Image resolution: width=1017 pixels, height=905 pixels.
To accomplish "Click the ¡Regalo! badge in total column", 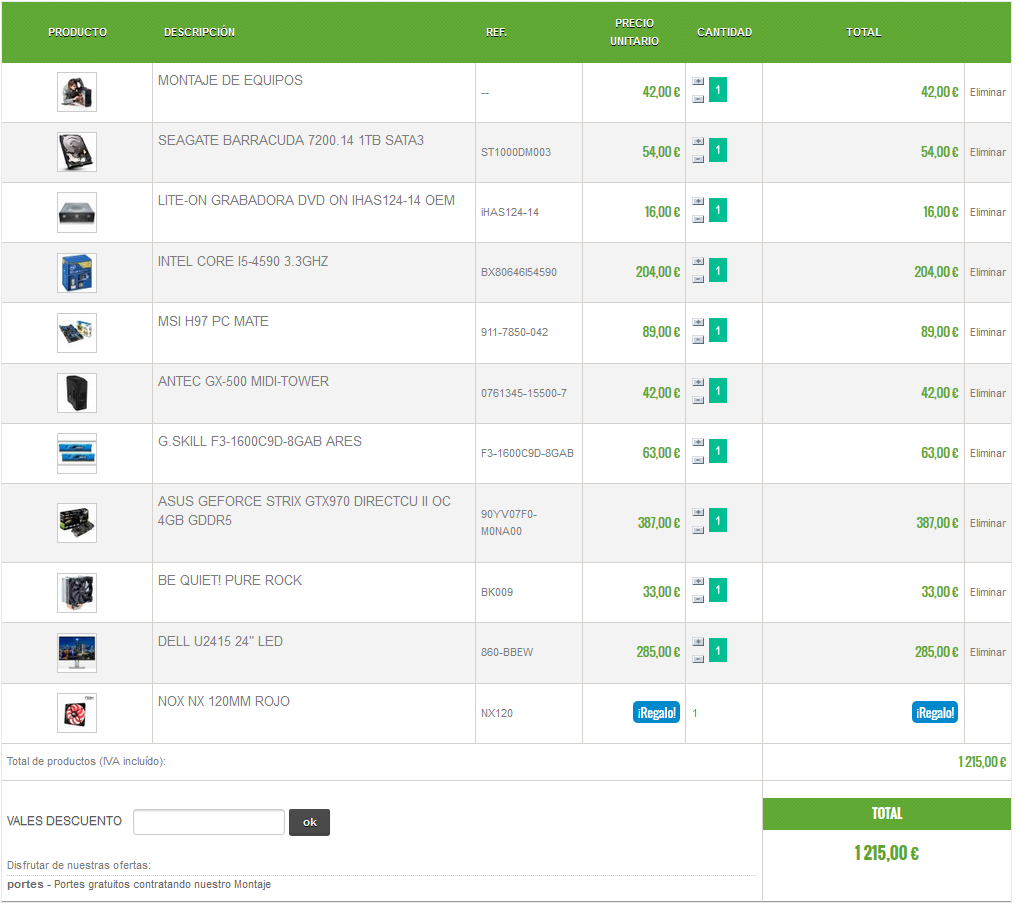I will click(x=937, y=714).
